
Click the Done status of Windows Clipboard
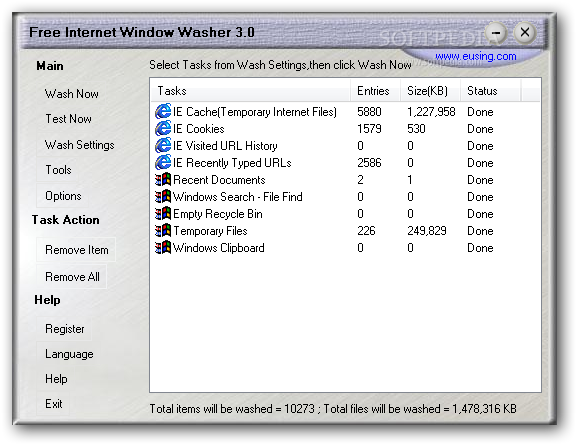tap(480, 247)
